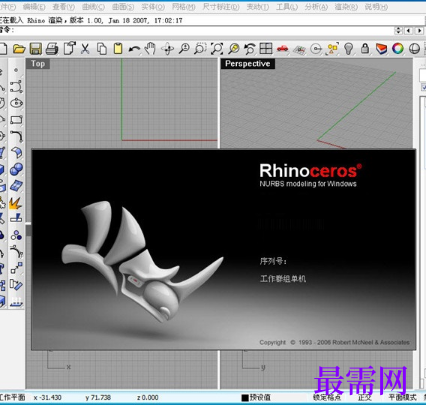426x412 pixels.
Task: Open document properties icon beside the printer
Action: (x=70, y=49)
